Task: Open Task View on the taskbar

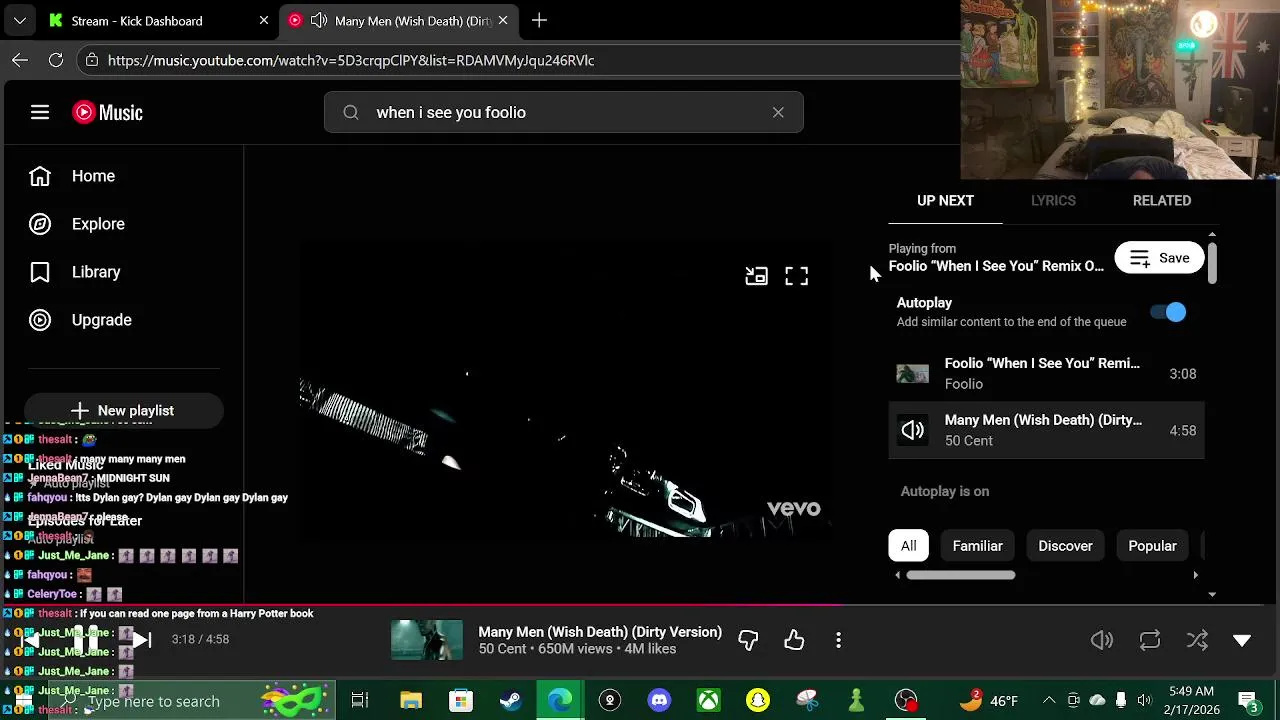Action: tap(360, 701)
